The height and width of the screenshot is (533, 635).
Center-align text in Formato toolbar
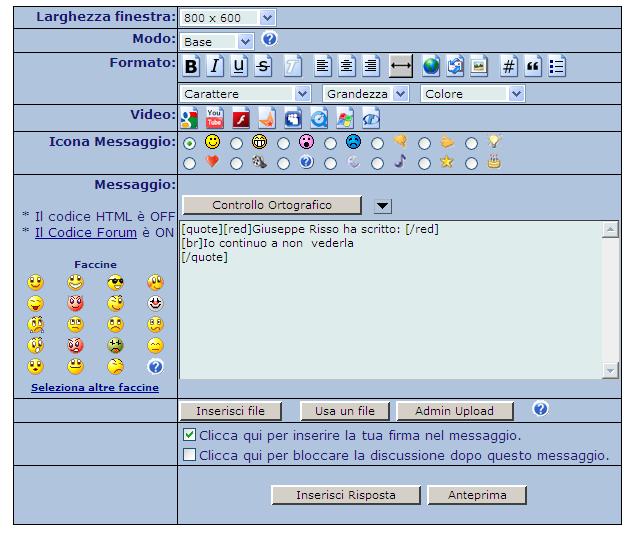(x=347, y=66)
